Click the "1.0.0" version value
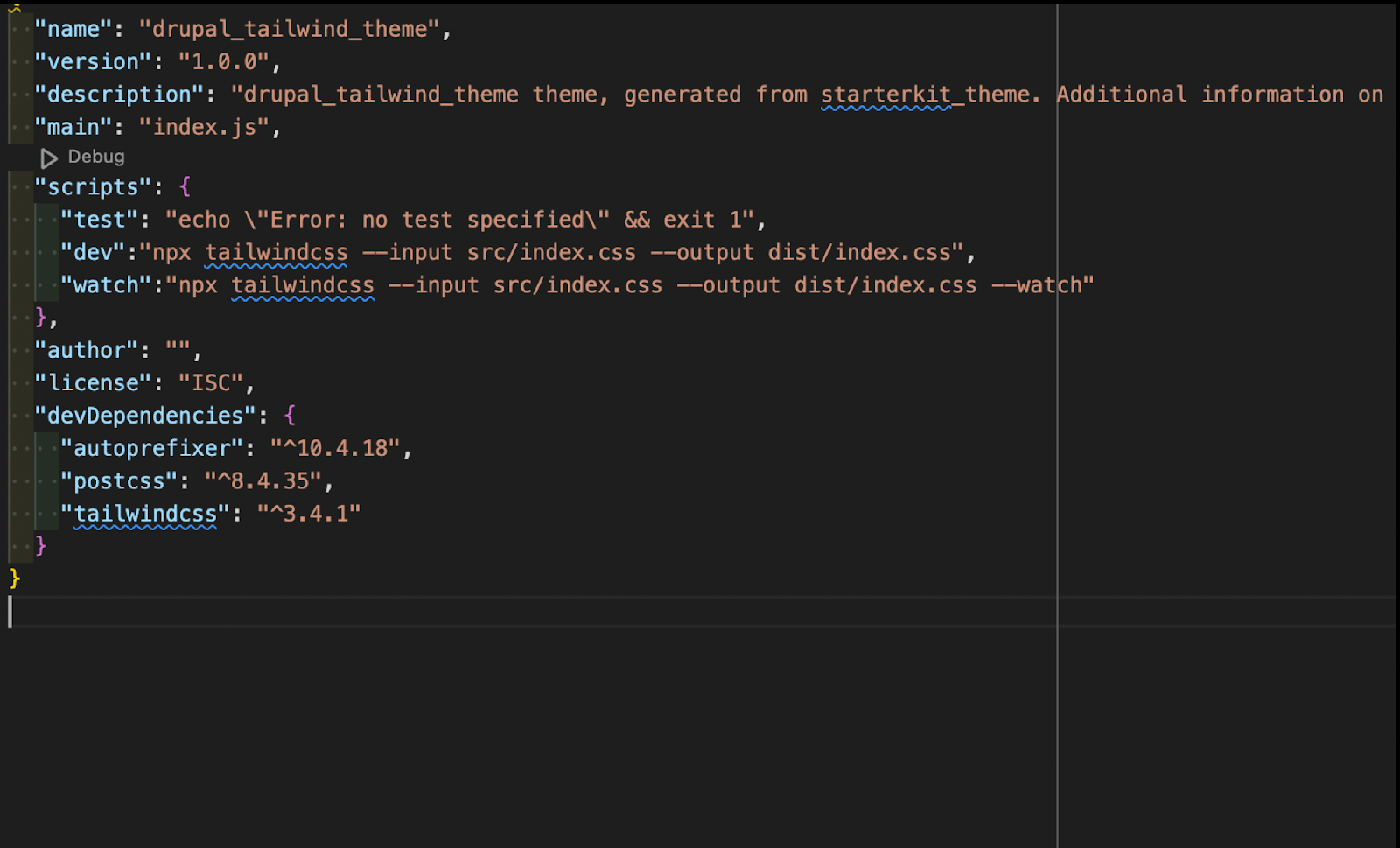The width and height of the screenshot is (1400, 848). coord(224,62)
